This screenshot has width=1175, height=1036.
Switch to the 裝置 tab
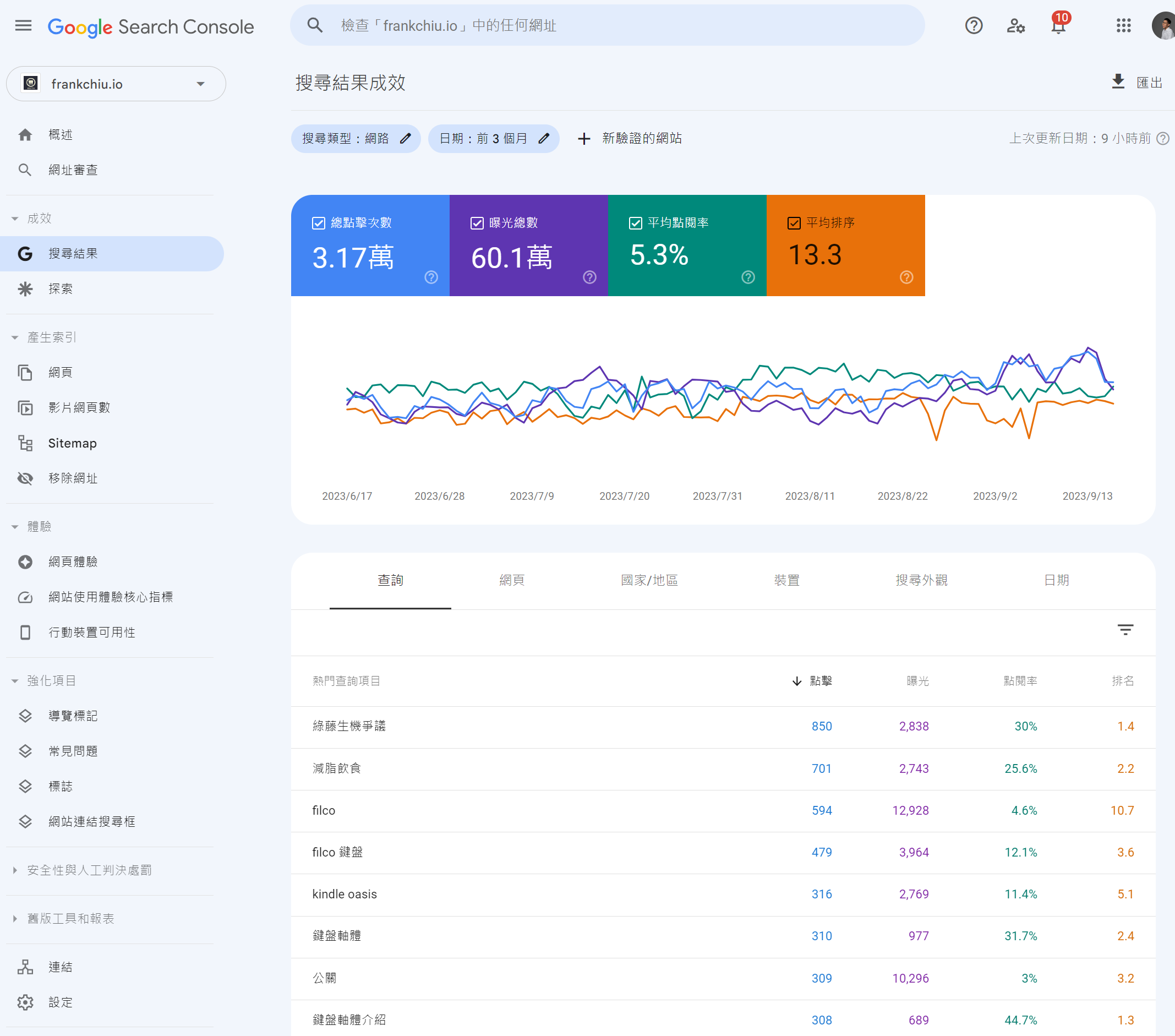coord(786,580)
